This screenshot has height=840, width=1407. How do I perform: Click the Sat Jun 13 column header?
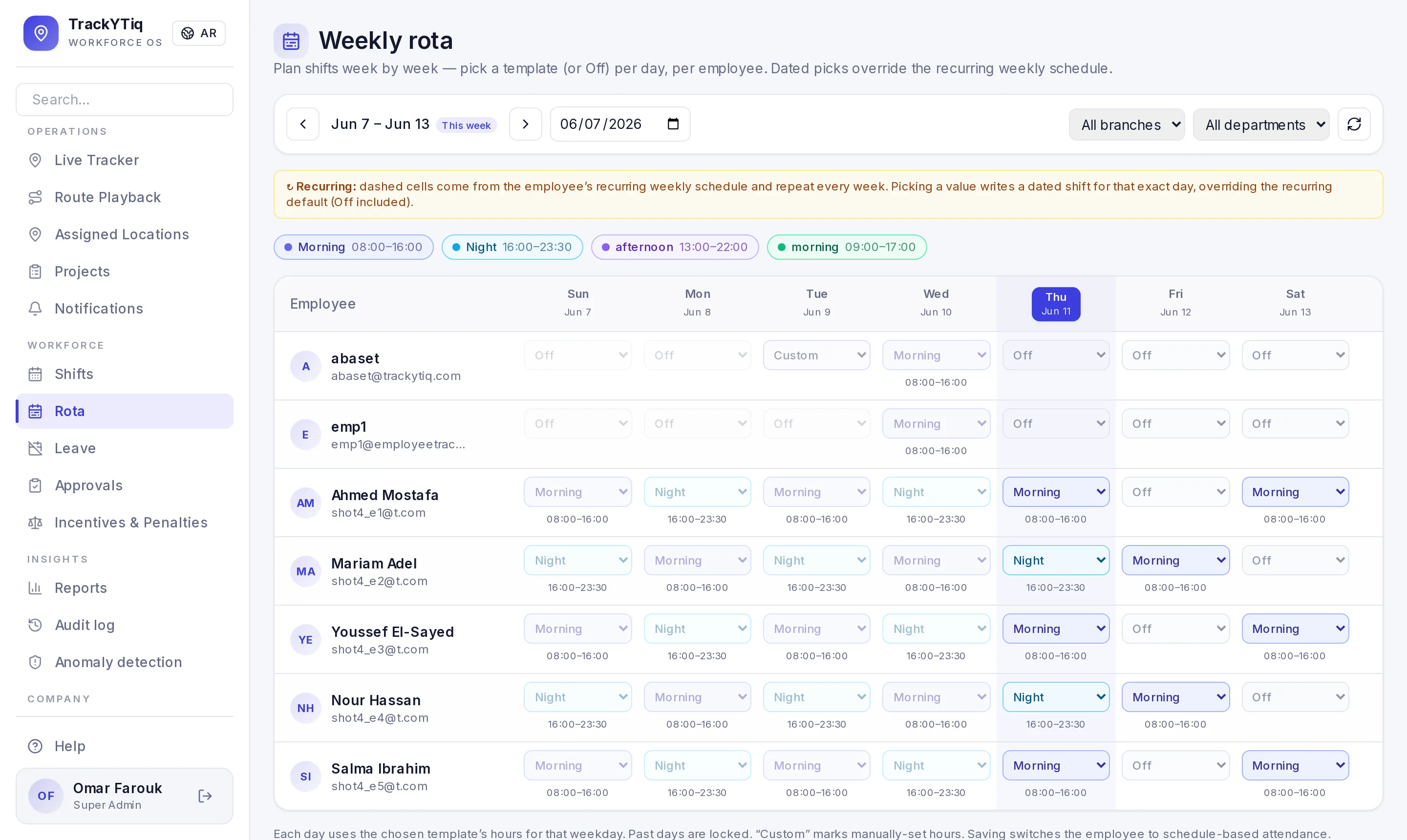coord(1295,302)
